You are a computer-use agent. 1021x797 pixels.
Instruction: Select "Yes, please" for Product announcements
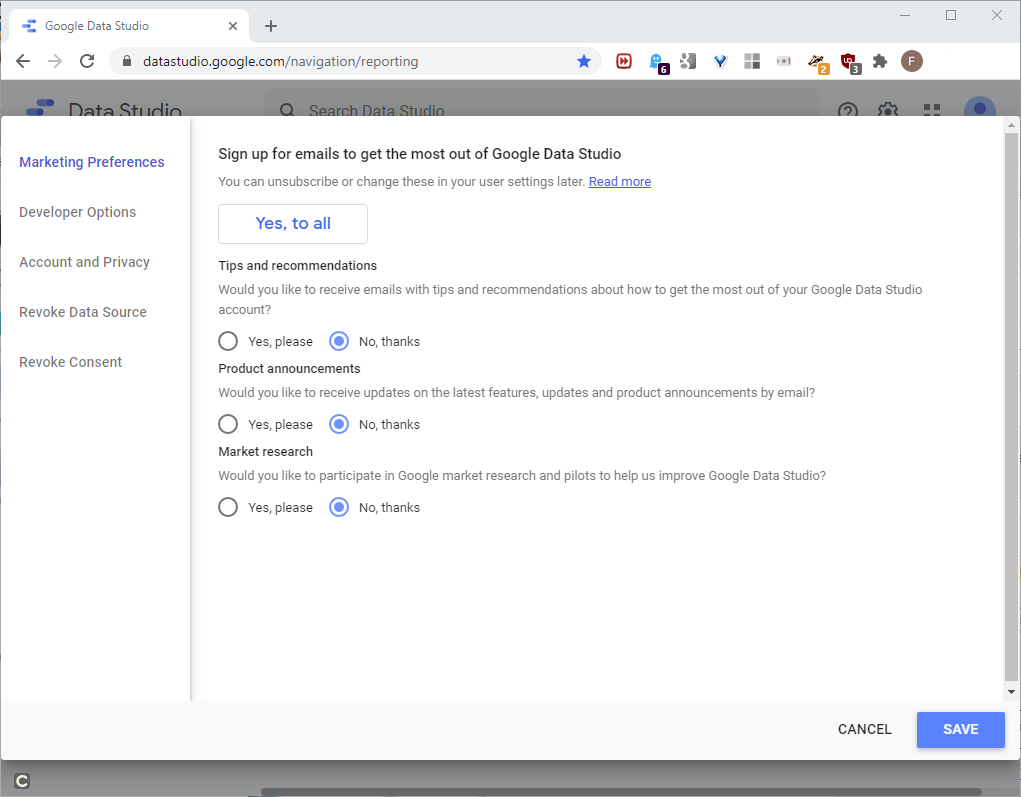click(x=228, y=424)
